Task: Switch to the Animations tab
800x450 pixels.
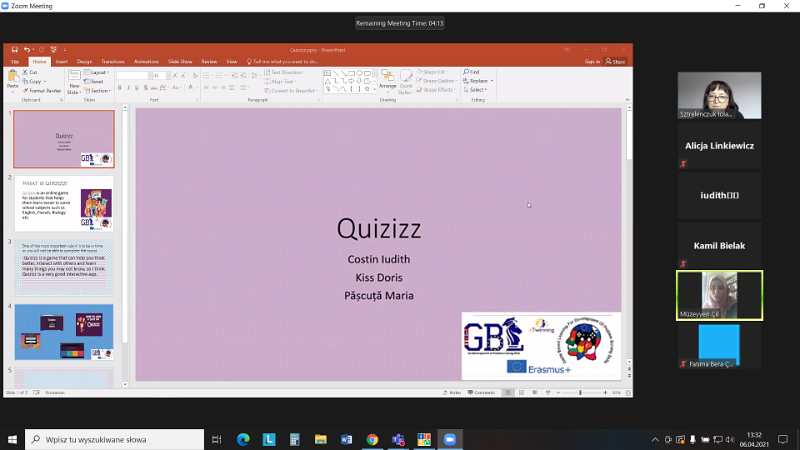Action: [146, 62]
